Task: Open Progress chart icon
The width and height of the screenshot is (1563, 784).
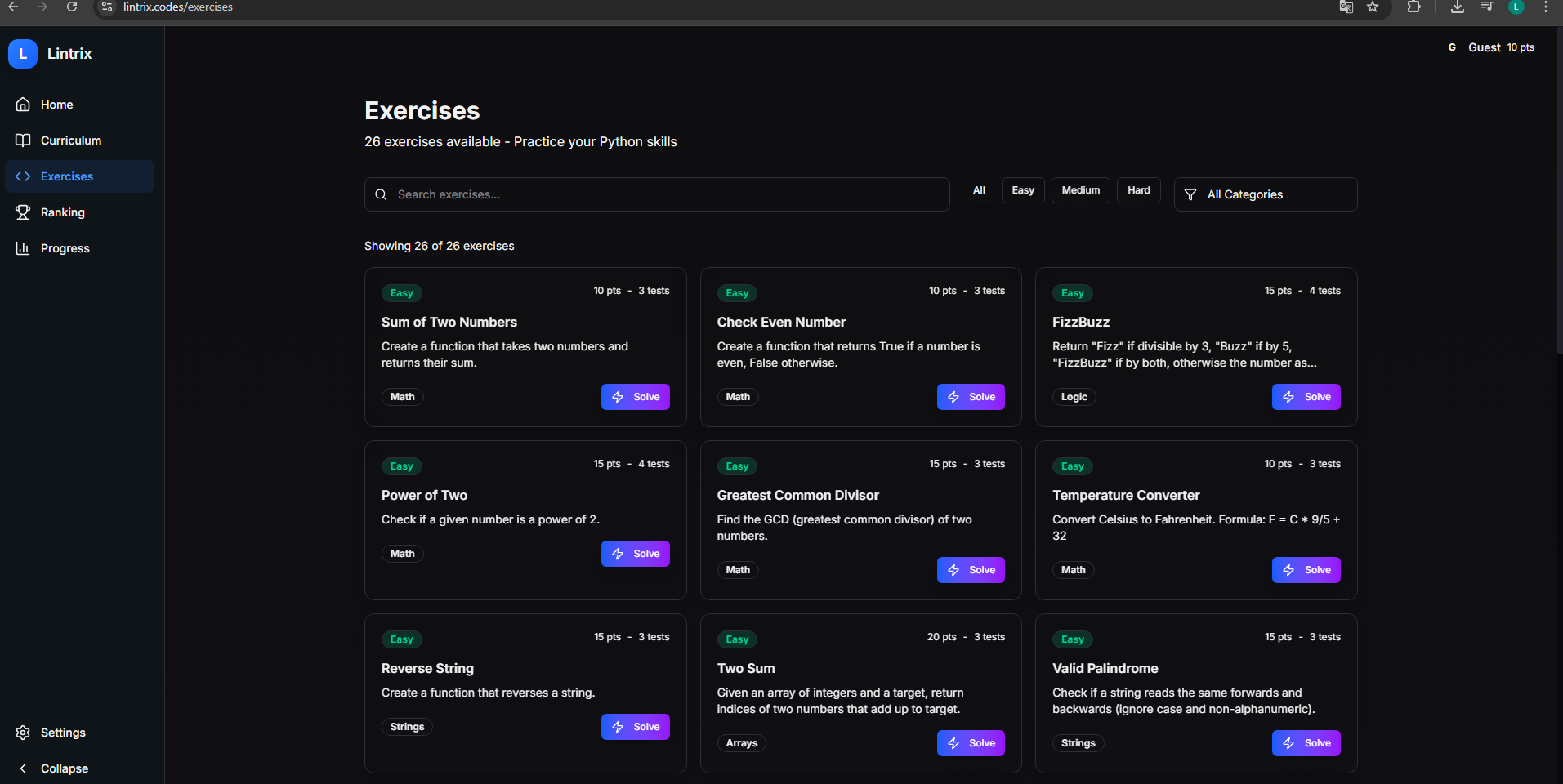Action: 23,248
